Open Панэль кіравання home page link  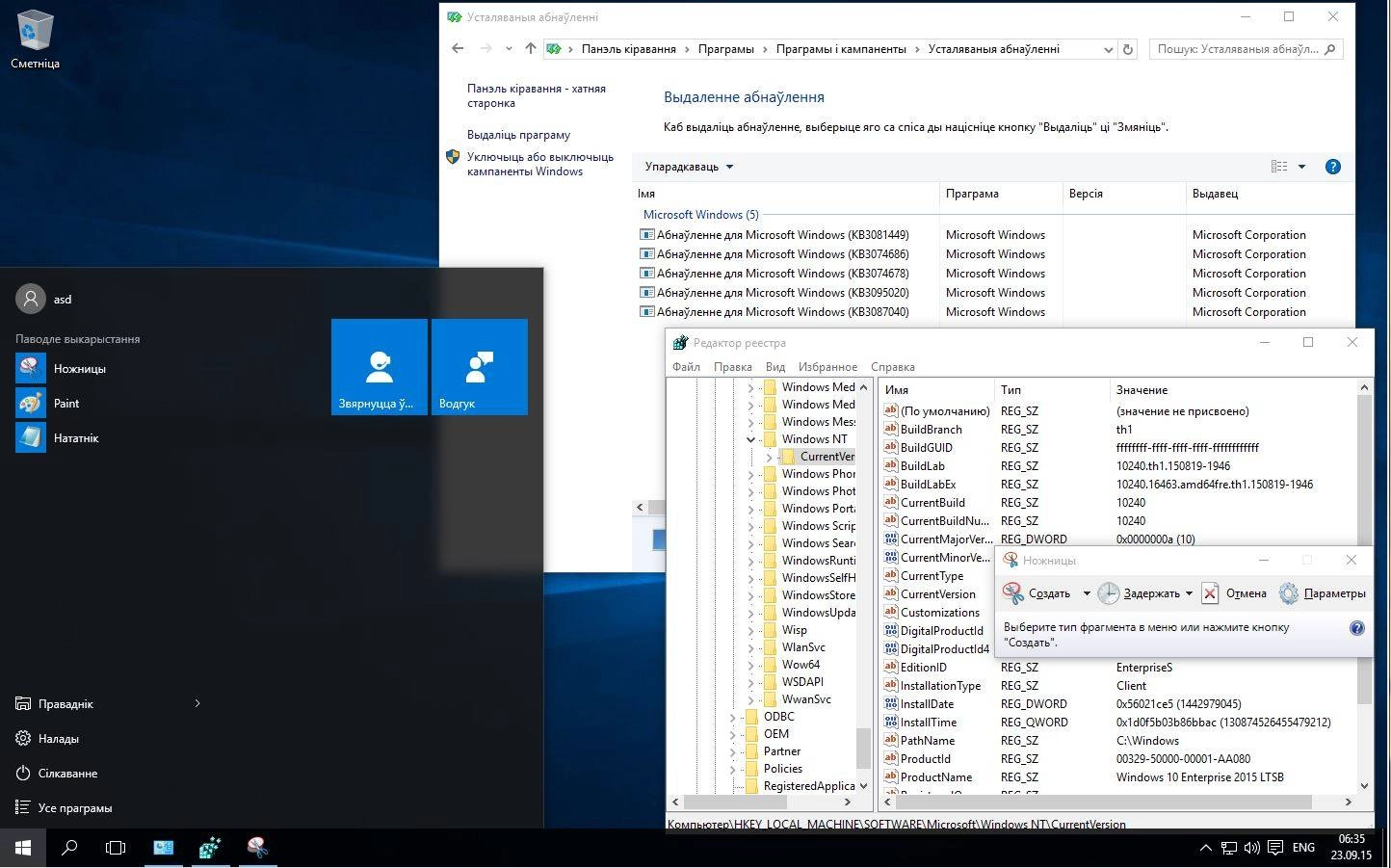click(537, 95)
